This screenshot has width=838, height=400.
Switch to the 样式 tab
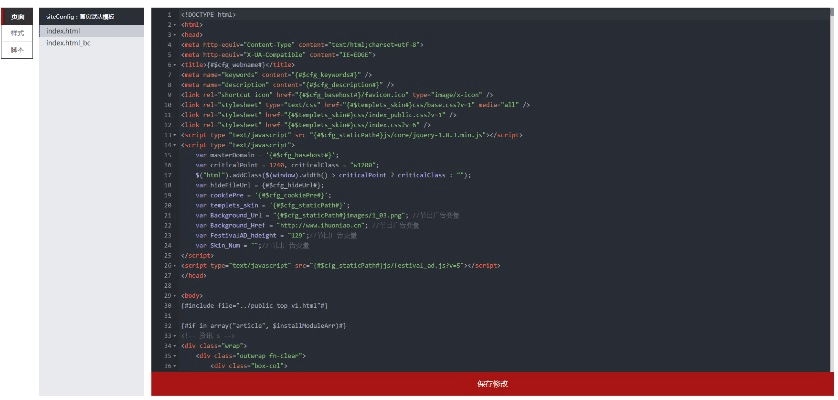point(17,33)
